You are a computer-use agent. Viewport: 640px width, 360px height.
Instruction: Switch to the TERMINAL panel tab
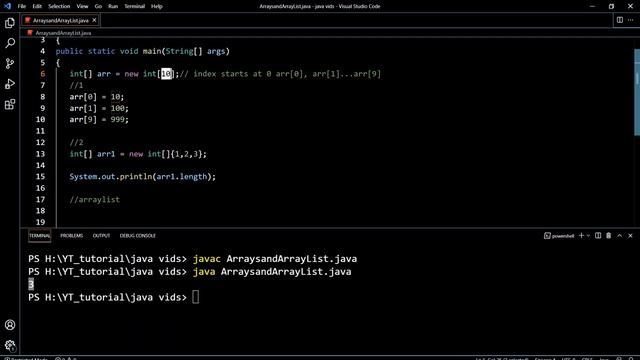[x=40, y=236]
